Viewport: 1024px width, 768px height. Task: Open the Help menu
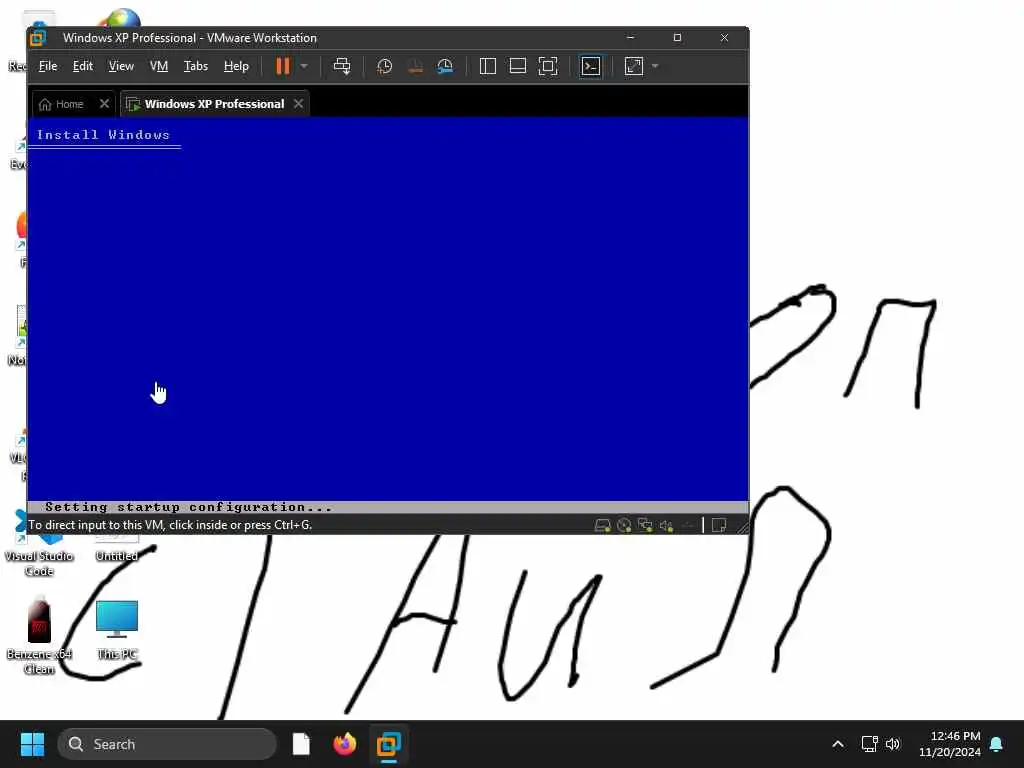[x=236, y=66]
